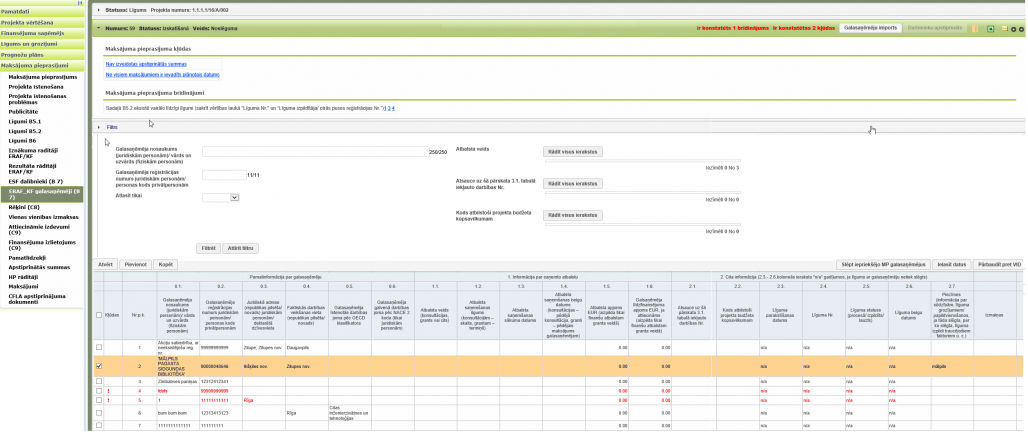Click the yellow document icon in green header
Image resolution: width=1028 pixels, height=437 pixels.
(976, 28)
